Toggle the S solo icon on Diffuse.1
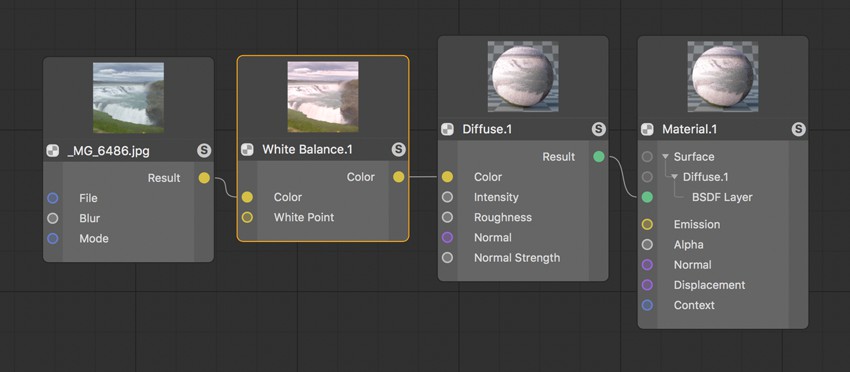 [598, 129]
